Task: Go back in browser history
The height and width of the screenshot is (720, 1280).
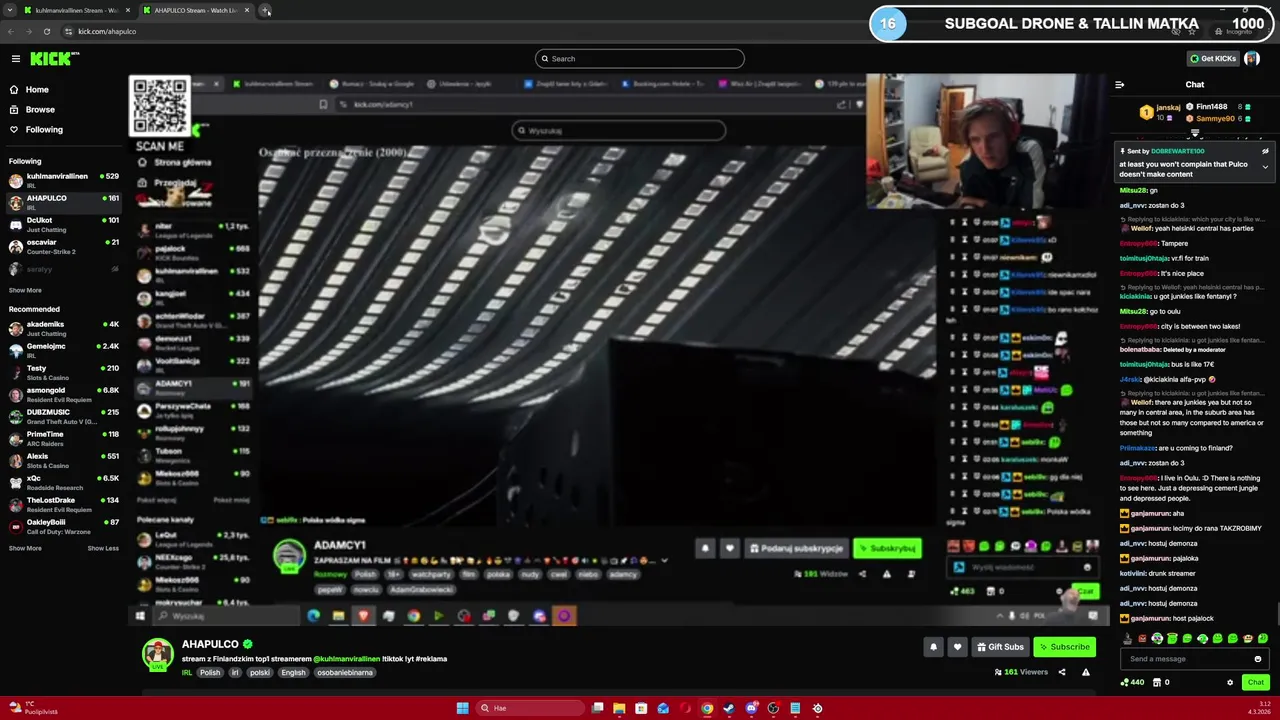Action: pyautogui.click(x=11, y=31)
